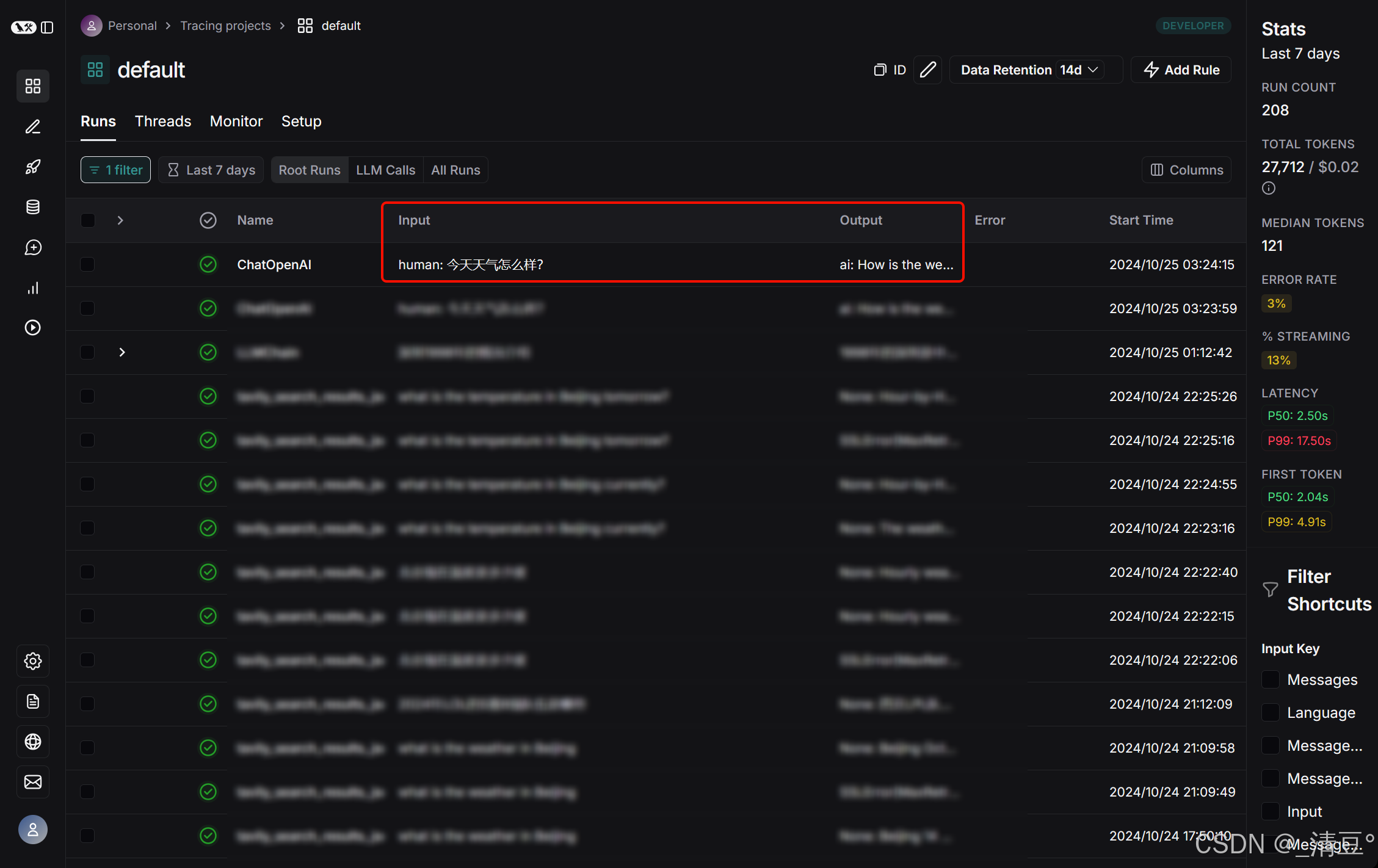Click the 2024/10/25 03:24:15 start time cell

pyautogui.click(x=1172, y=264)
